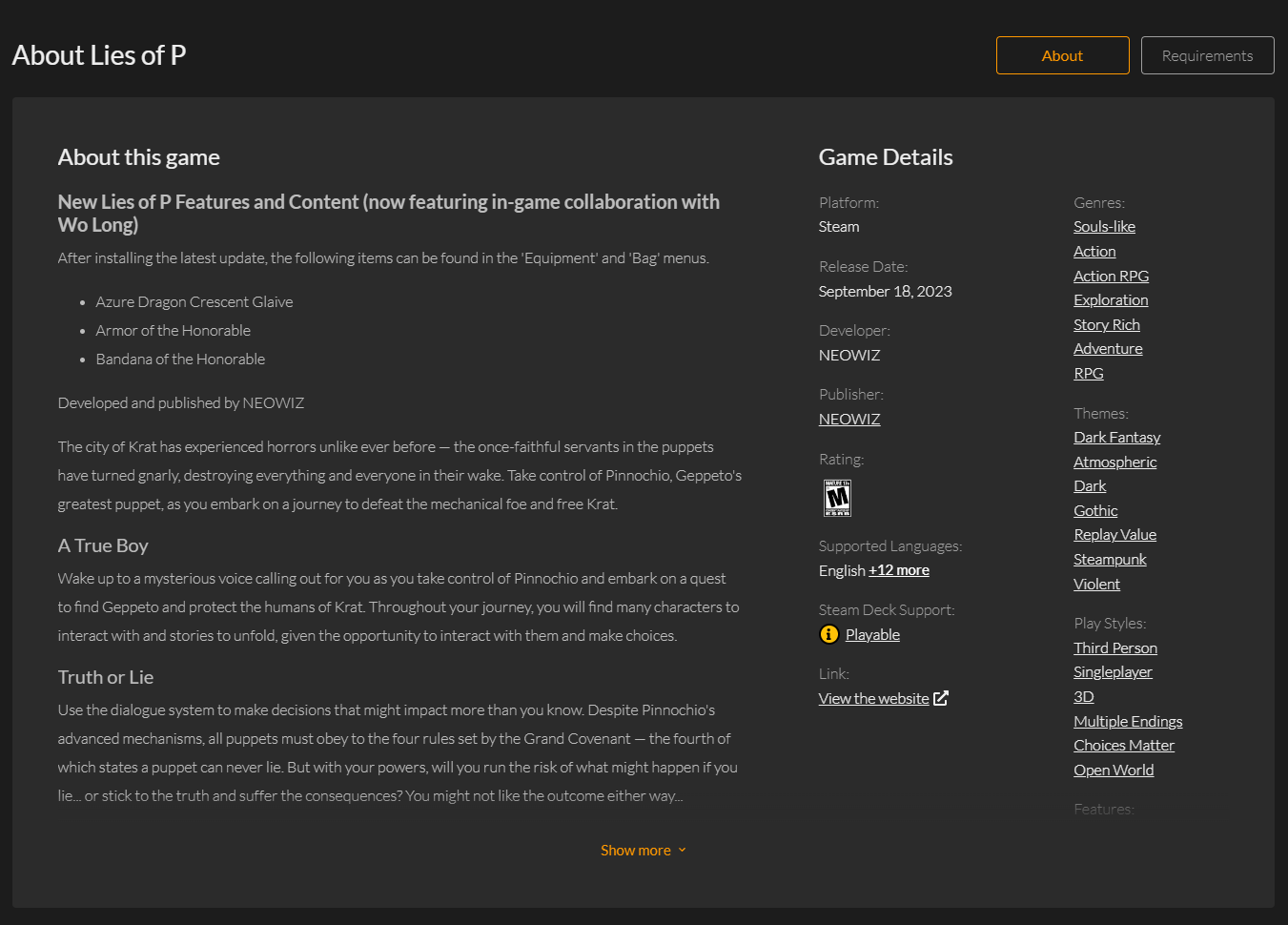Click the 'Steam' platform value

[x=839, y=227]
